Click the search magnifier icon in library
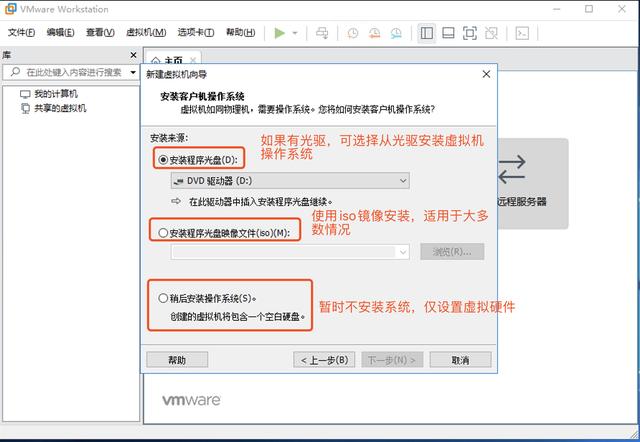 tap(15, 72)
